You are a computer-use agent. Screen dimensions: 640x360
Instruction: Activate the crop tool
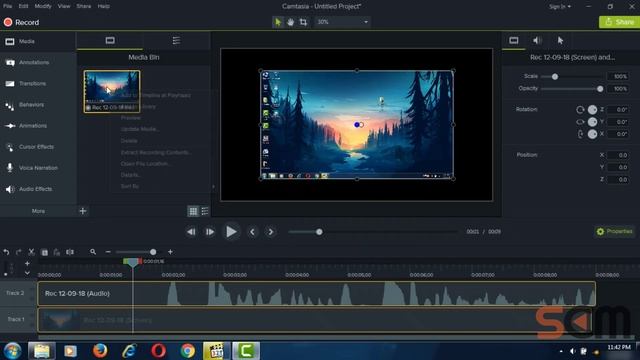(x=303, y=22)
